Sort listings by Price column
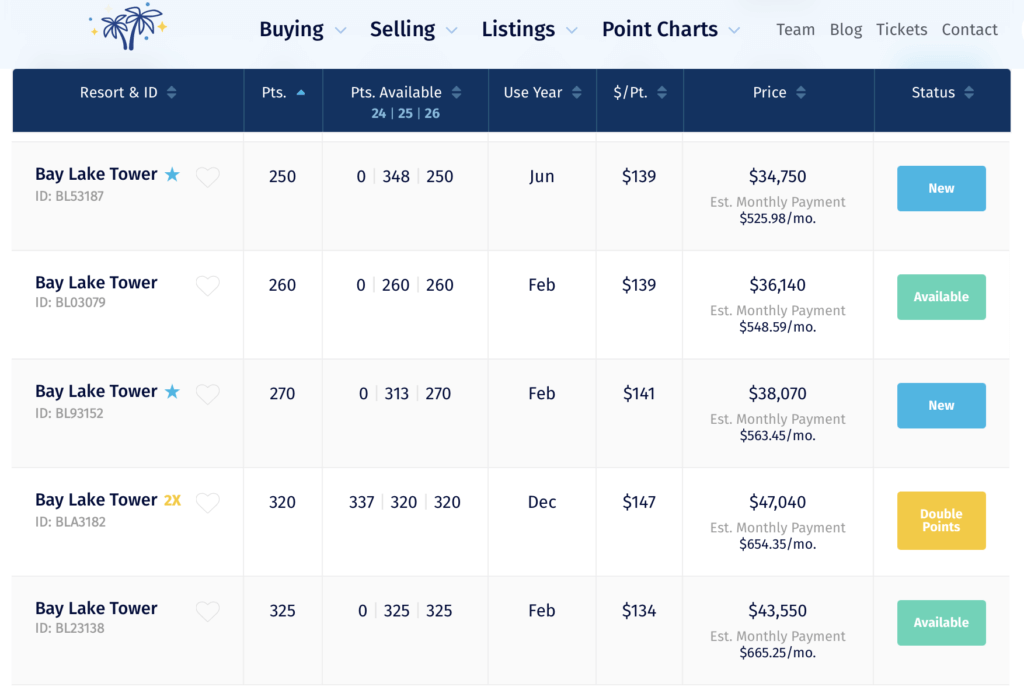The image size is (1024, 697). pos(801,93)
